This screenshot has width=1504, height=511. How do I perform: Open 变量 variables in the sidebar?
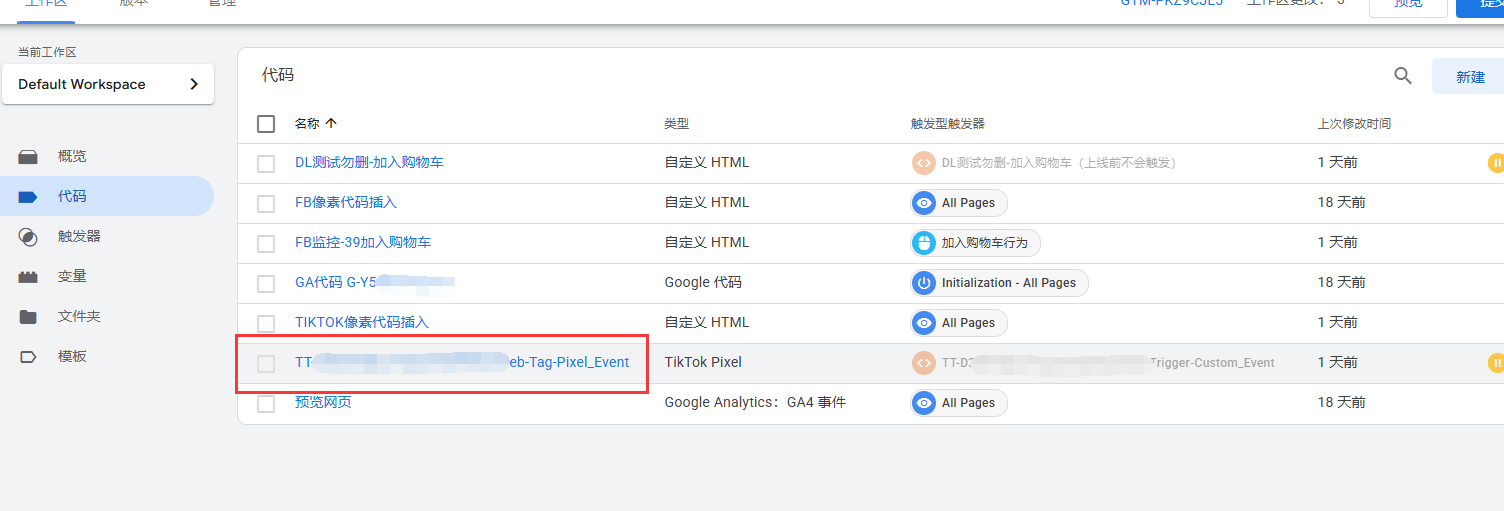[72, 276]
